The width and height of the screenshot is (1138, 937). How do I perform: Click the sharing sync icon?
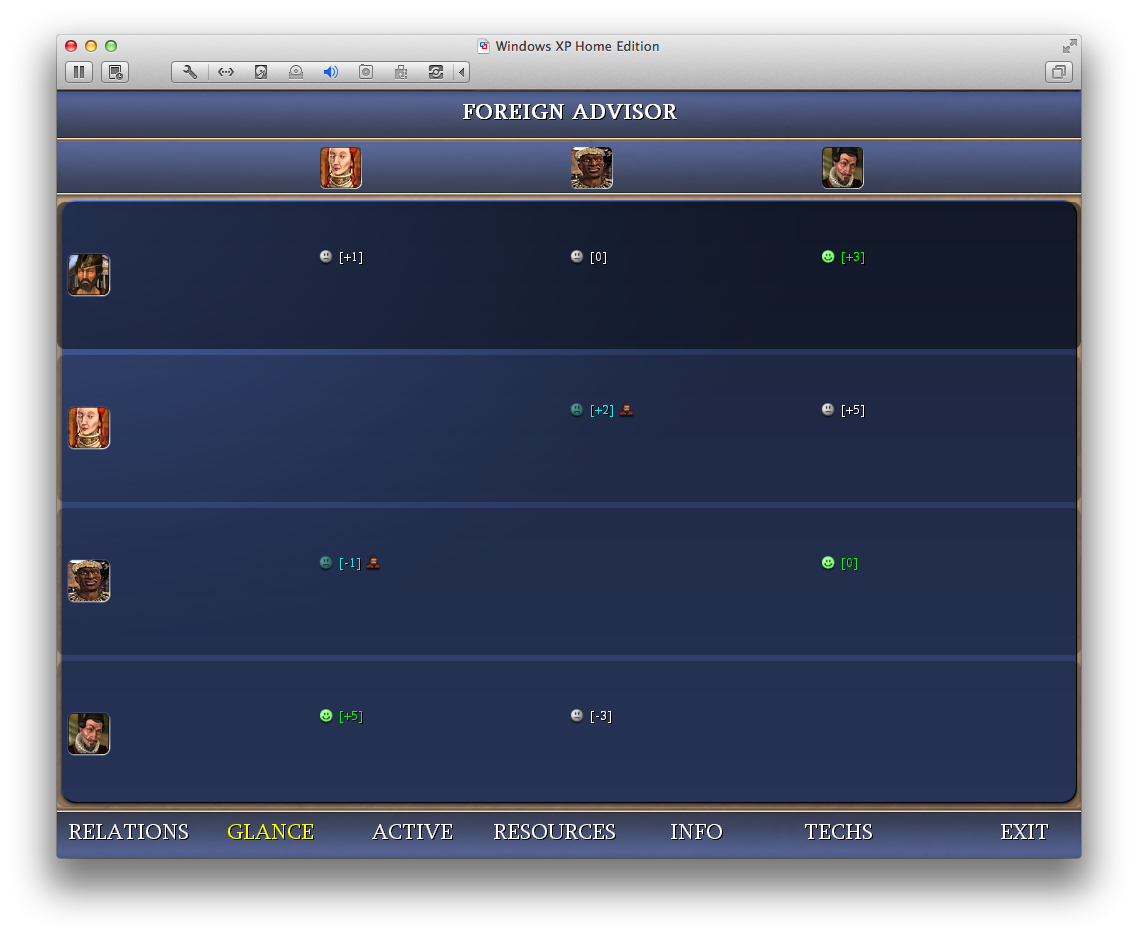tap(435, 72)
